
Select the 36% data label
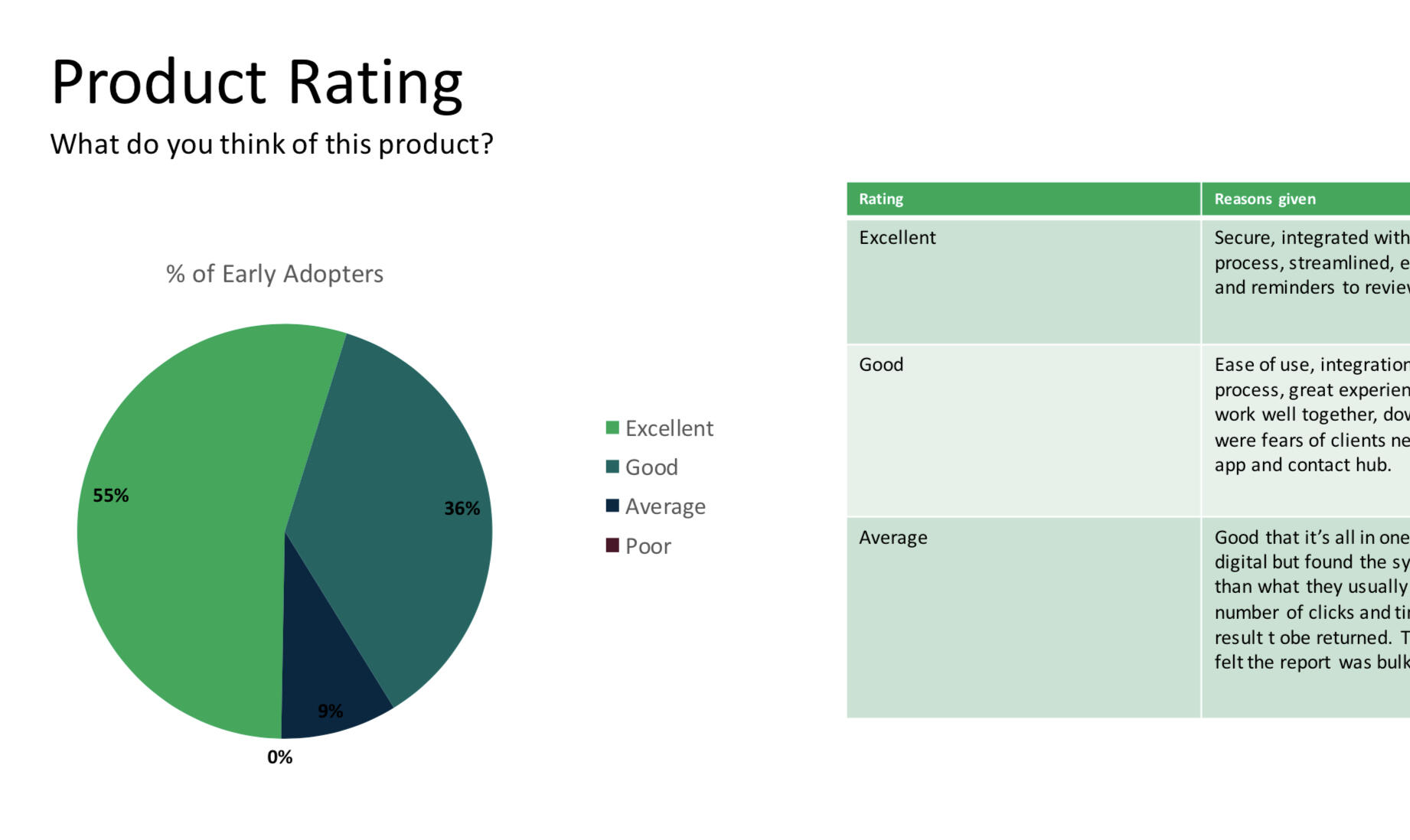pos(462,509)
